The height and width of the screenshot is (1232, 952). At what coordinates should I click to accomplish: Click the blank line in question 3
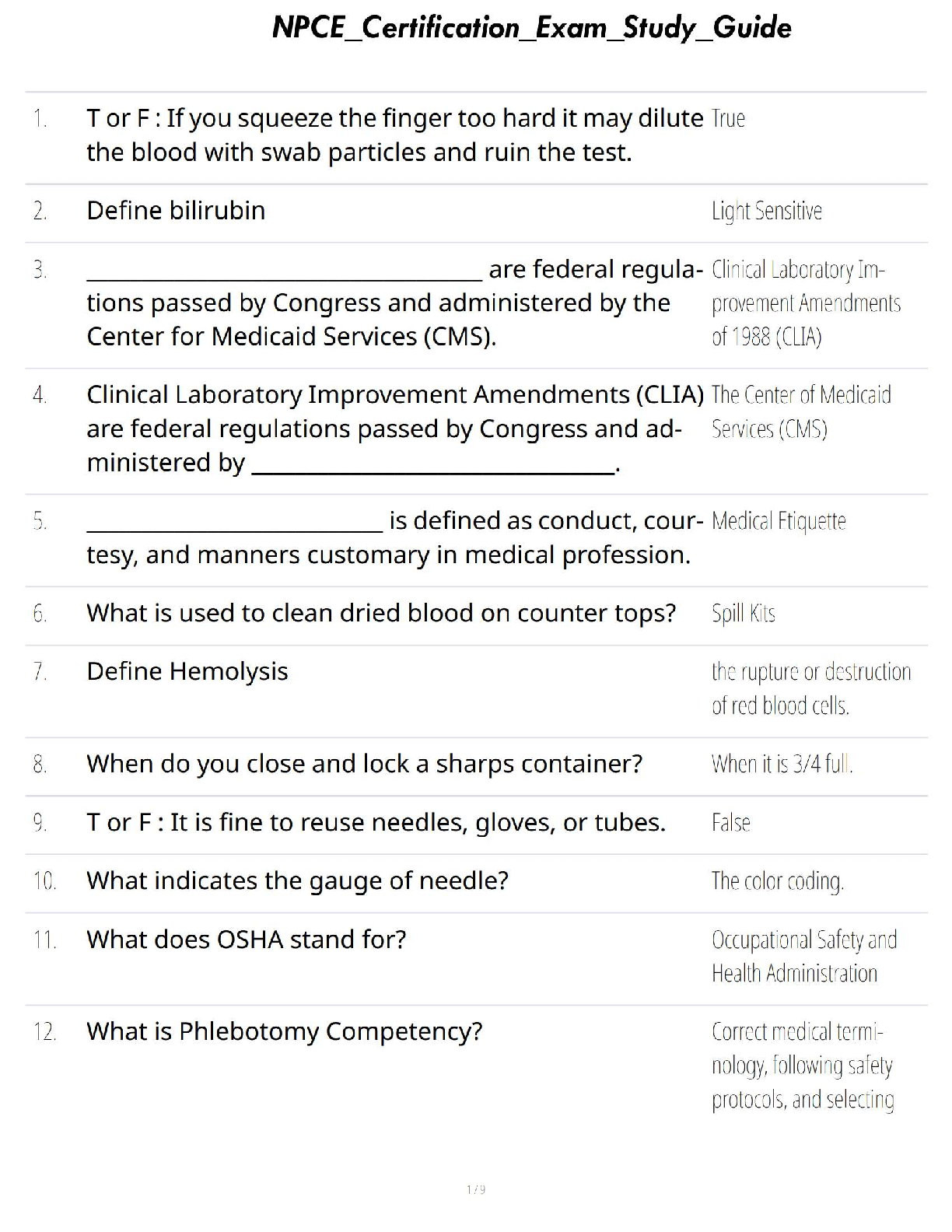tap(284, 275)
